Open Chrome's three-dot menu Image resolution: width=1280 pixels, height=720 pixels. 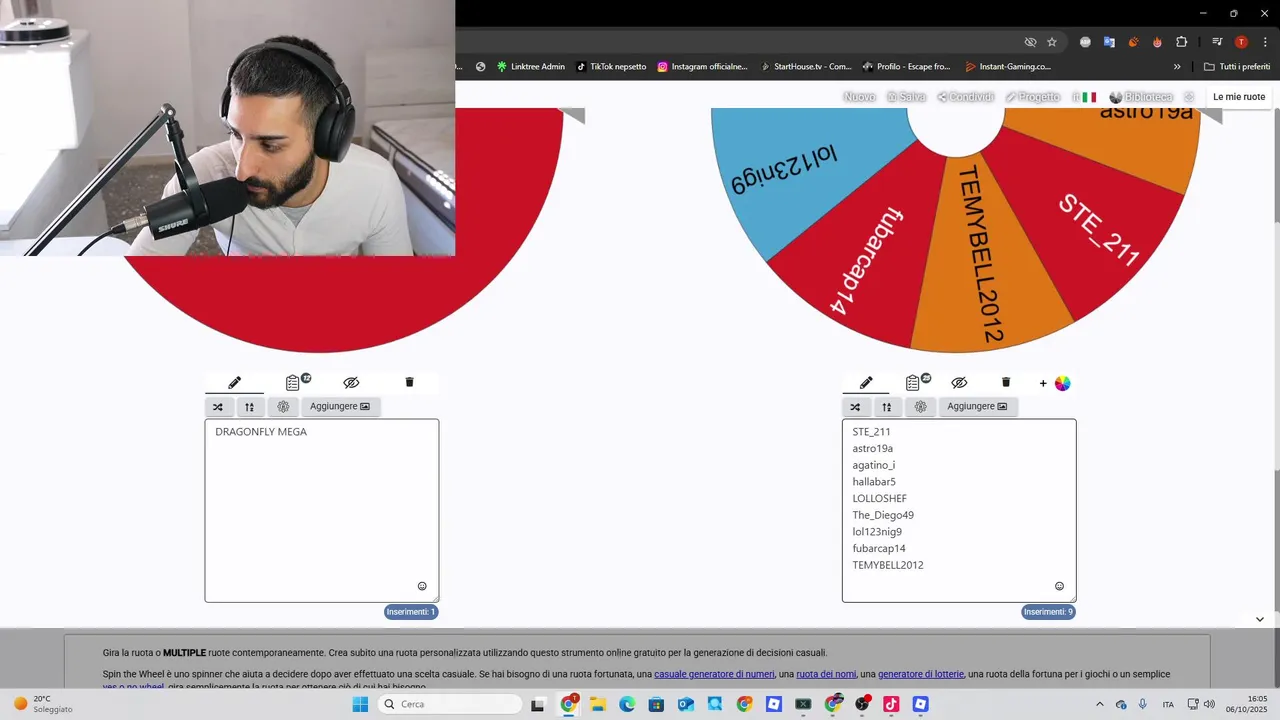pos(1265,42)
